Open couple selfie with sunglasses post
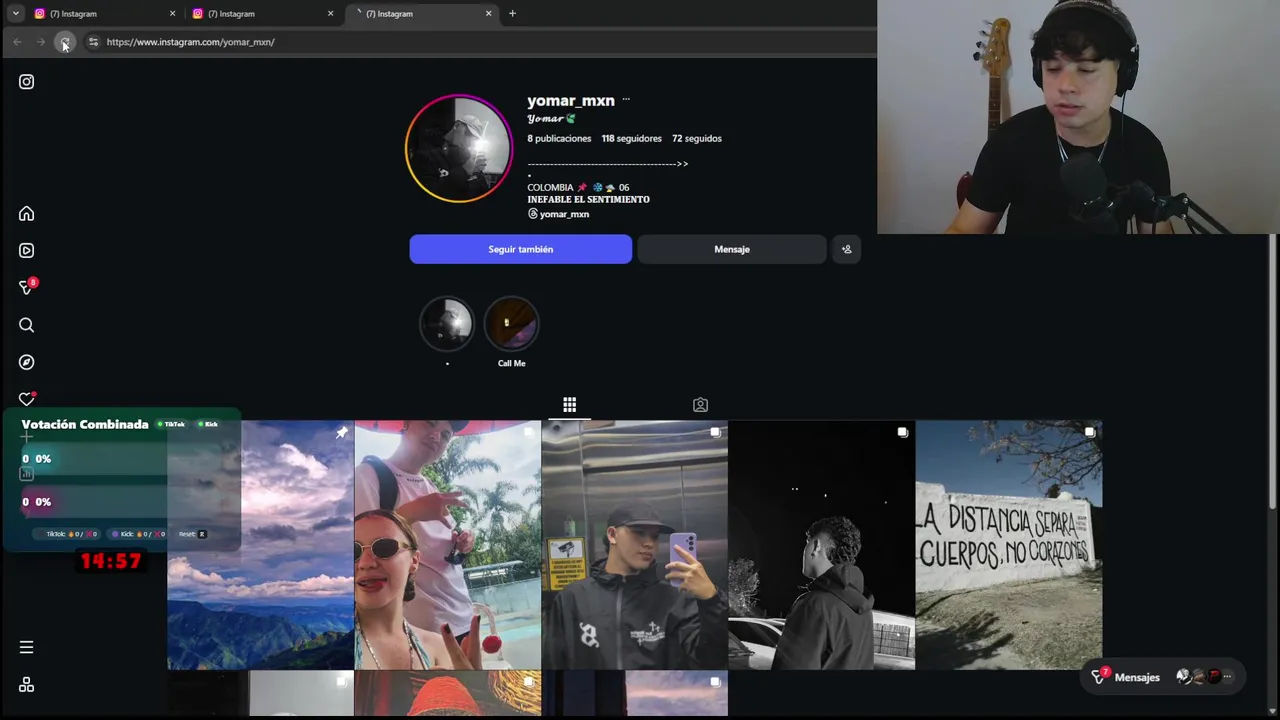This screenshot has width=1280, height=720. pyautogui.click(x=447, y=545)
